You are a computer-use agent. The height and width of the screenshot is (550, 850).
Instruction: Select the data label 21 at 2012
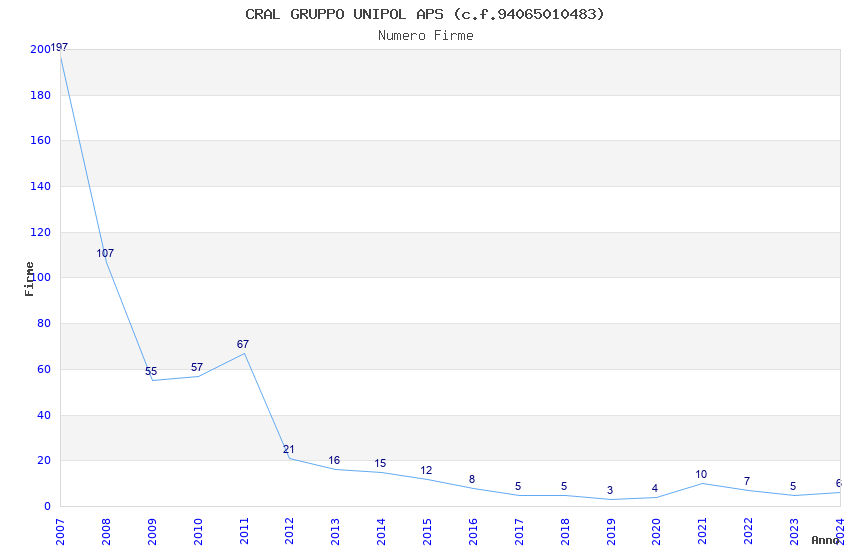[288, 449]
